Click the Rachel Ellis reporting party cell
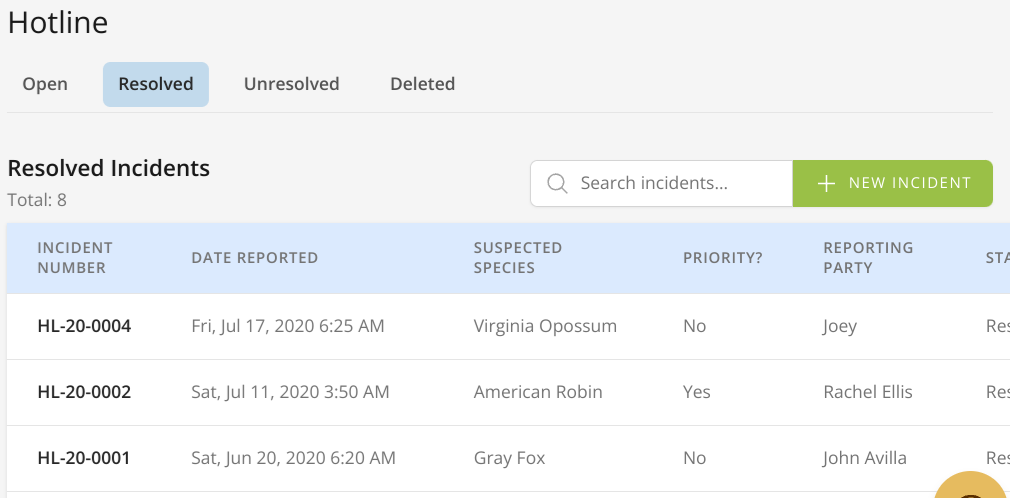Viewport: 1010px width, 498px height. [867, 392]
